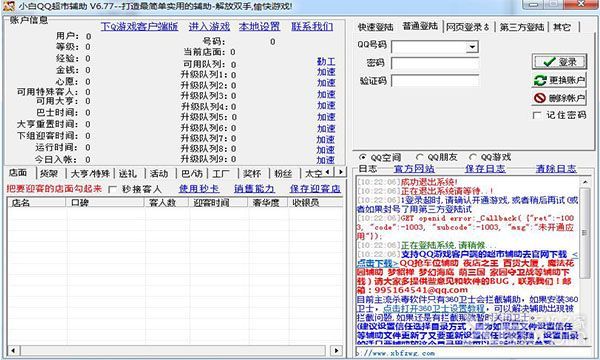Click the 进入游戏 link
This screenshot has width=600, height=360.
(209, 26)
